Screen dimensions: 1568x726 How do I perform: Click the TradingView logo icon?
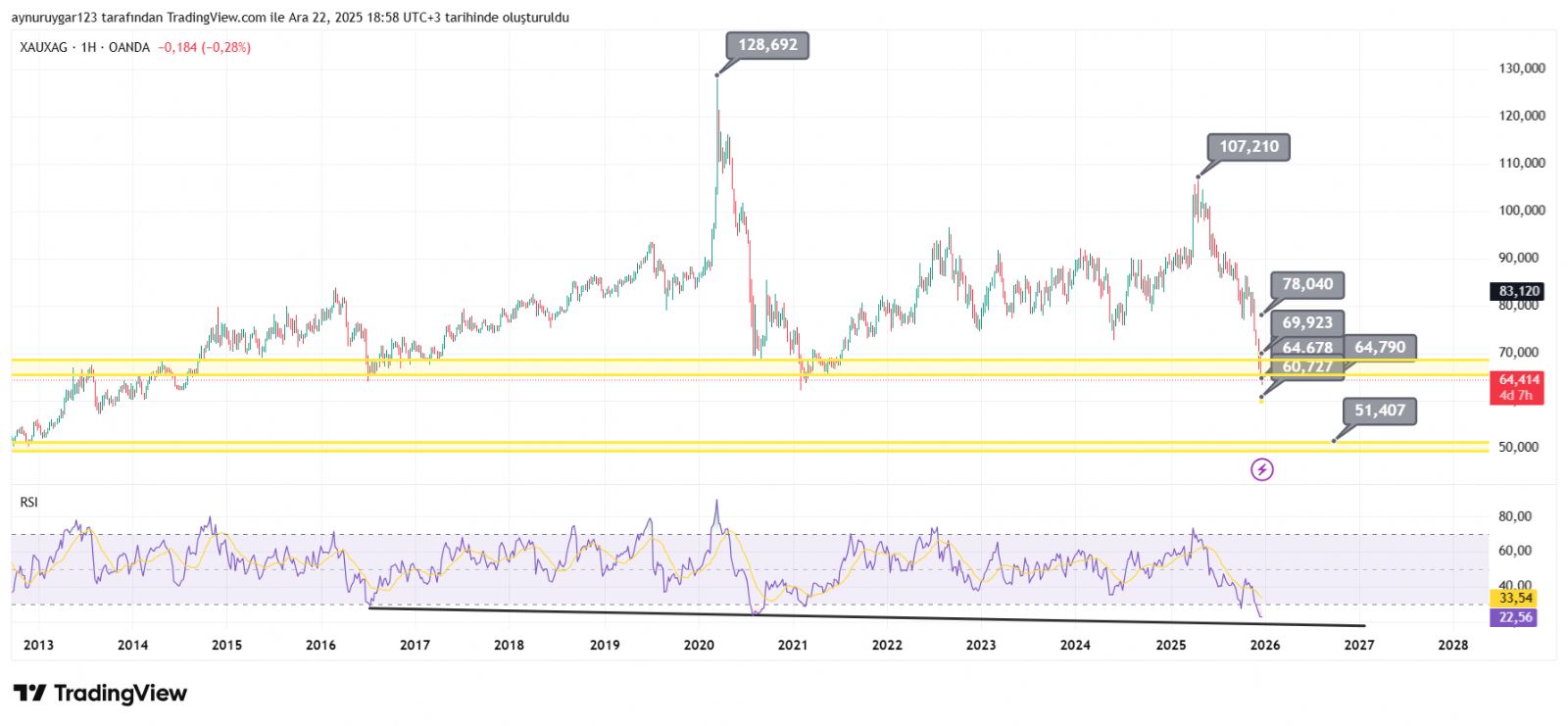tap(29, 694)
